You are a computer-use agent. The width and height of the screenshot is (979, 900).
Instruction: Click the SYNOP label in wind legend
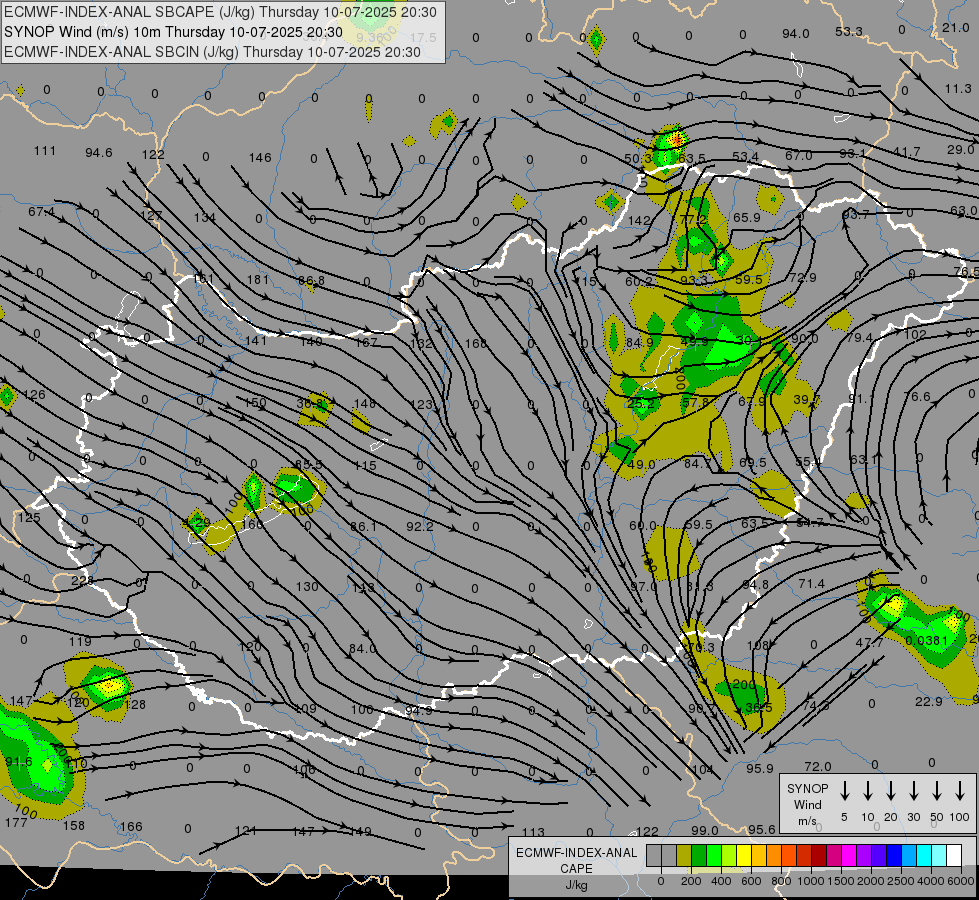pyautogui.click(x=807, y=788)
